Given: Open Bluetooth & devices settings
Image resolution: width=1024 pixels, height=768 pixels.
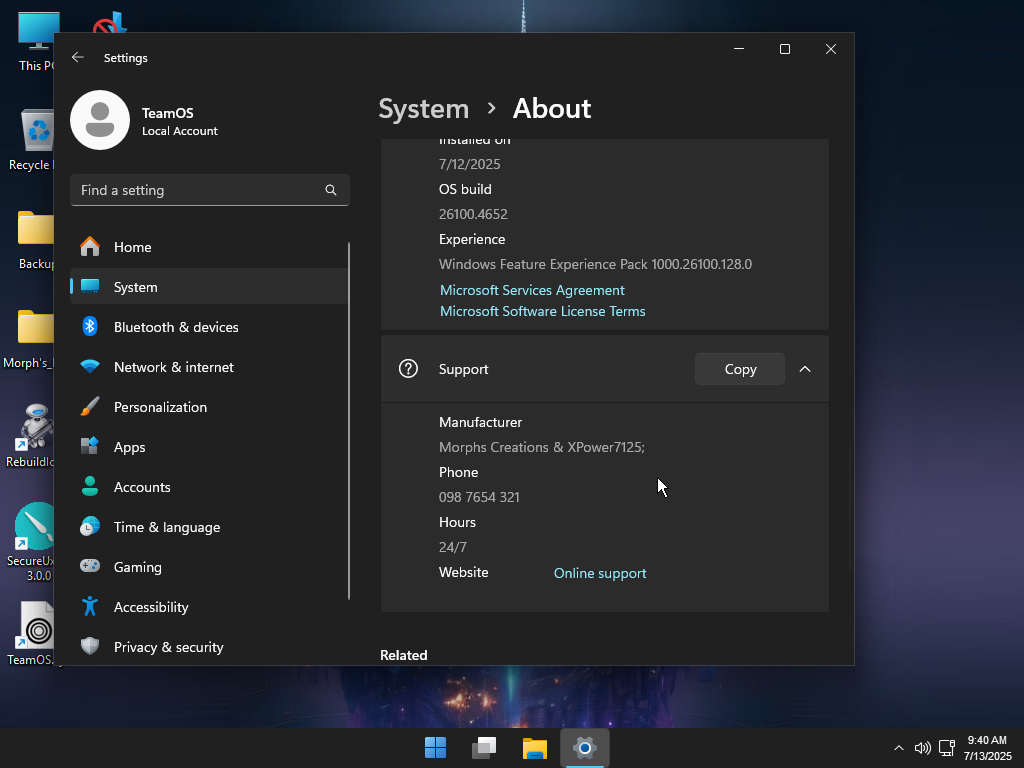Looking at the screenshot, I should coord(209,327).
